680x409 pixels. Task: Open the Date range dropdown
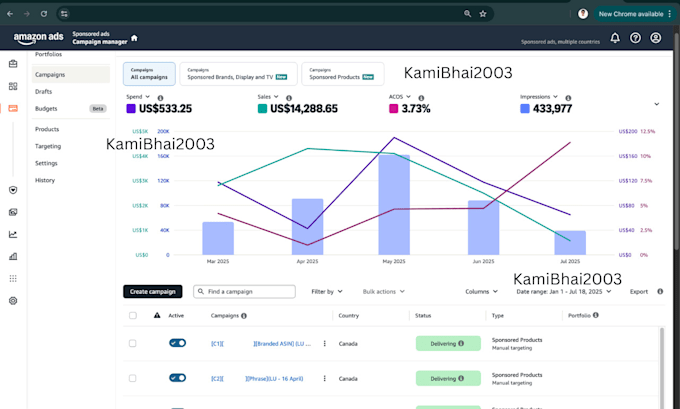(564, 291)
